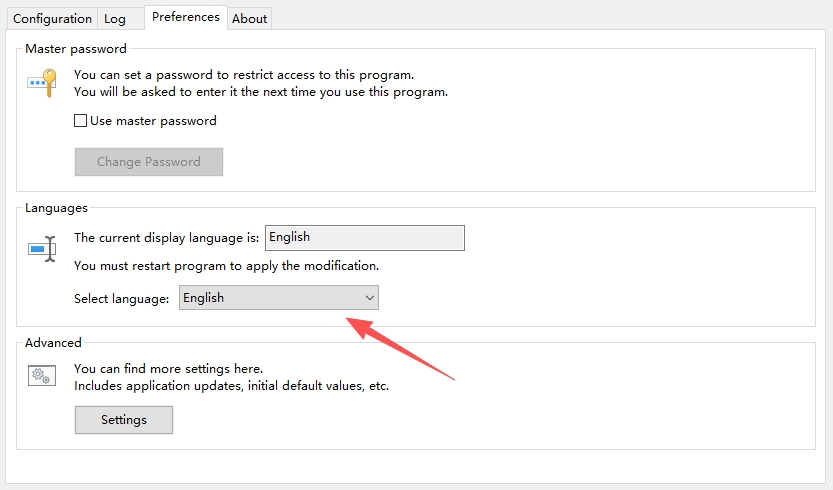Click the 'Select language:' label
Image resolution: width=833 pixels, height=490 pixels.
pyautogui.click(x=122, y=299)
